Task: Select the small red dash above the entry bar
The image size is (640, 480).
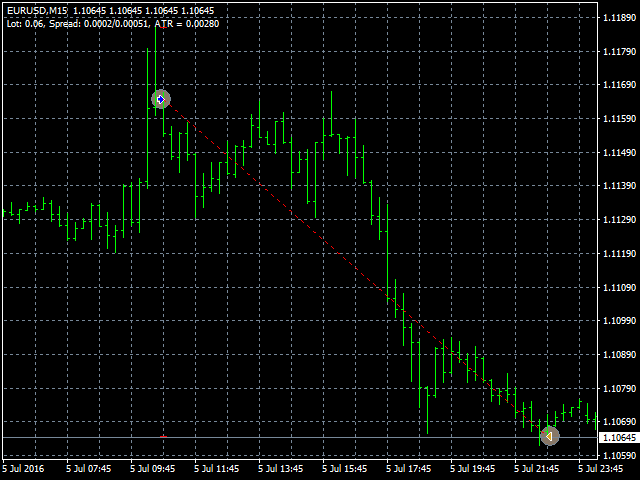Action: pyautogui.click(x=163, y=27)
